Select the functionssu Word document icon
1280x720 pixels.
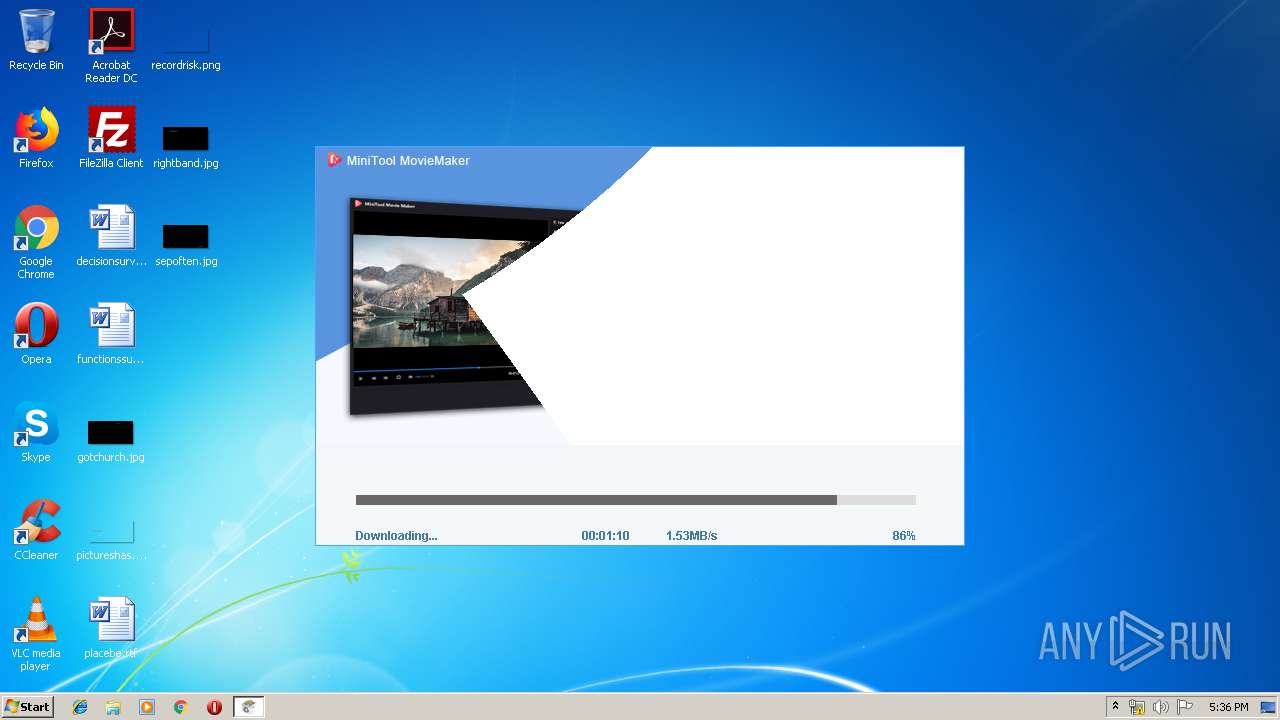coord(111,334)
